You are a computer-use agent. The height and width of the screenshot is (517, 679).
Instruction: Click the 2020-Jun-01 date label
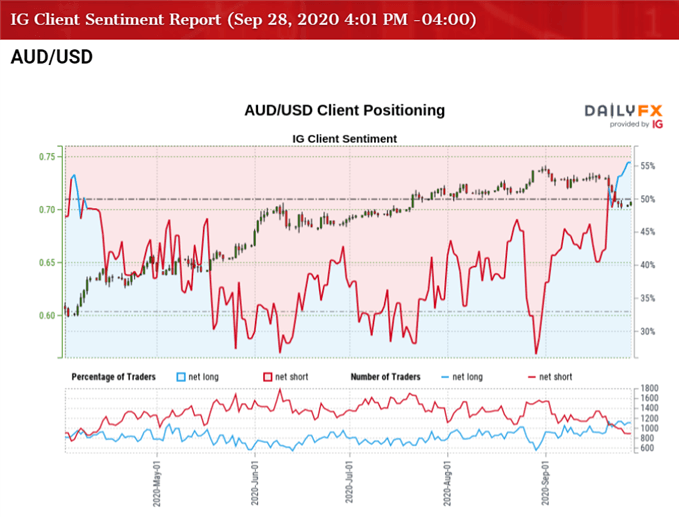coord(255,483)
